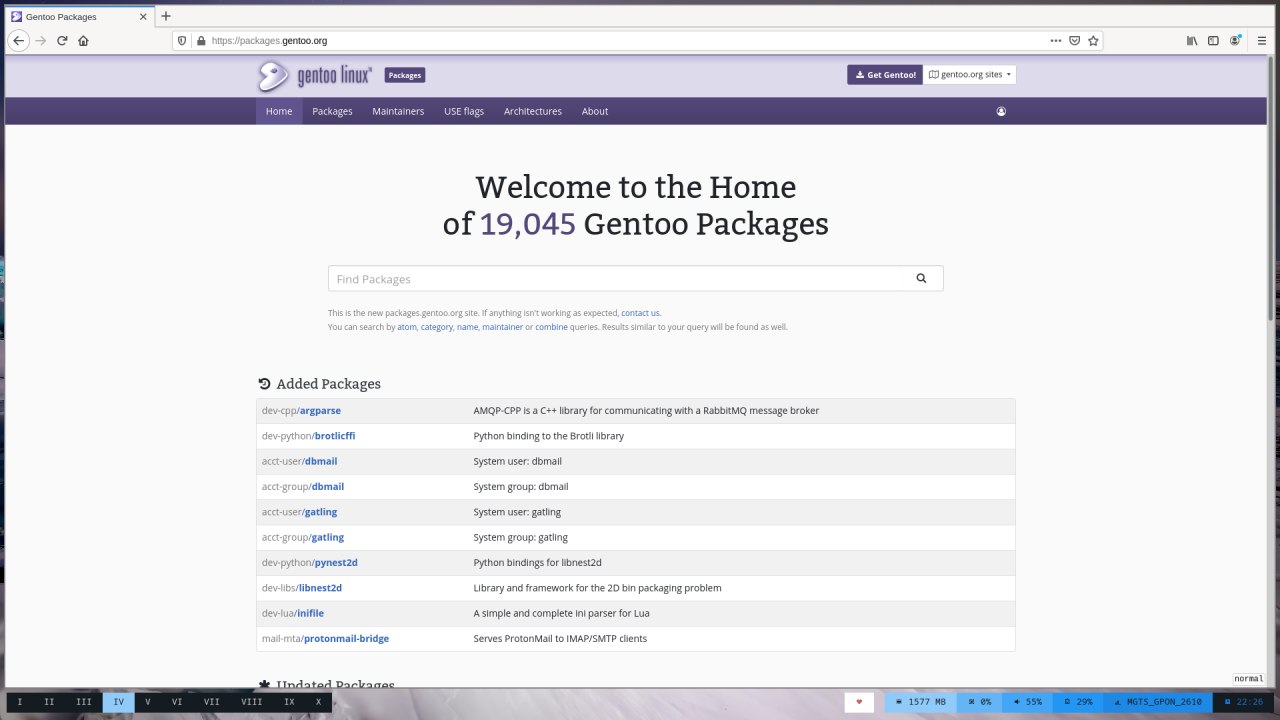Click the 55% volume indicator

tap(1027, 702)
